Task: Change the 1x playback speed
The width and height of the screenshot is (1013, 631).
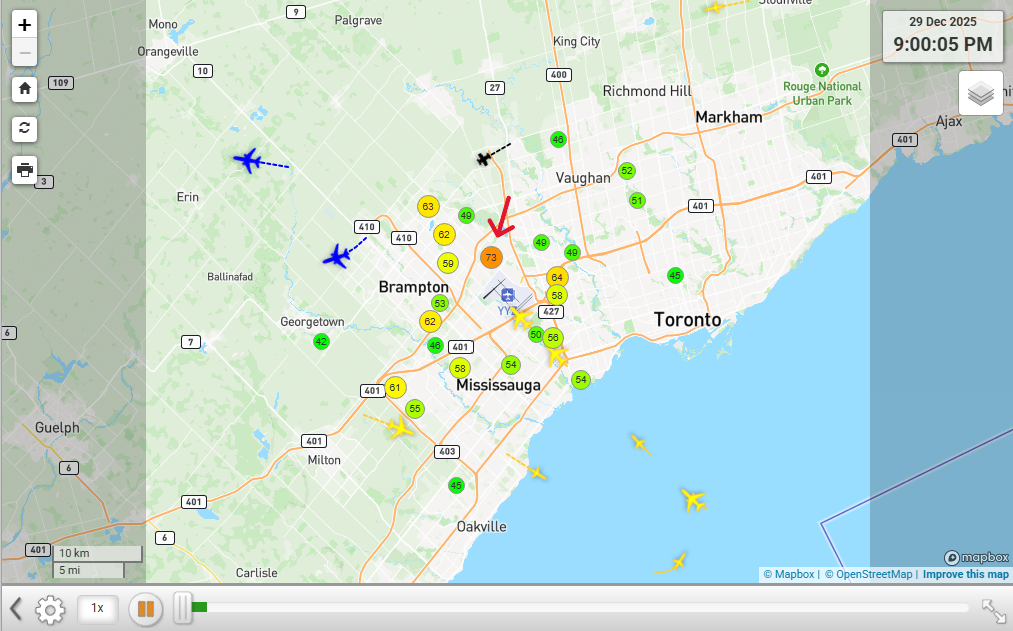Action: point(97,608)
